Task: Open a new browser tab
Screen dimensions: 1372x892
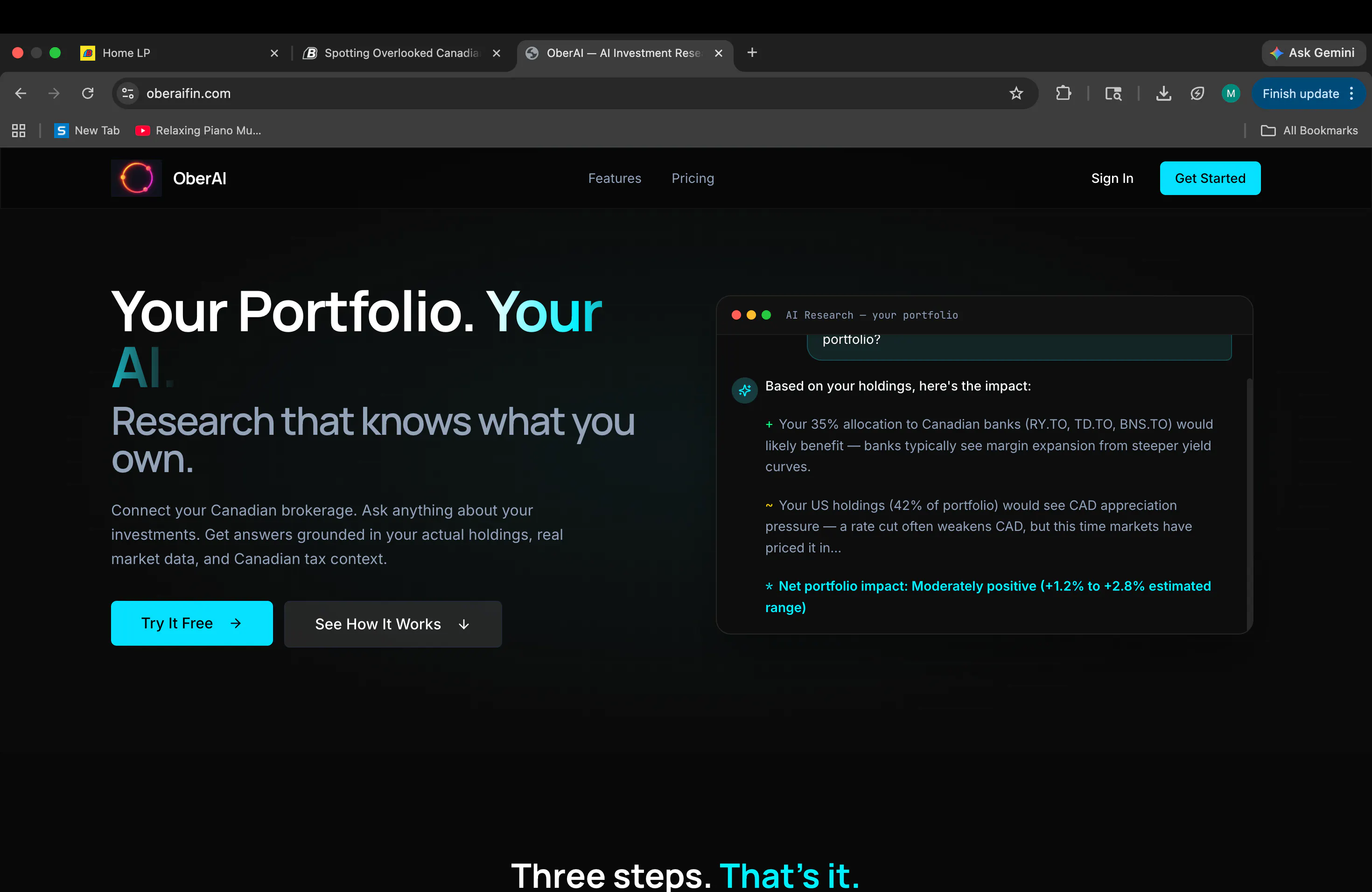Action: click(x=752, y=52)
